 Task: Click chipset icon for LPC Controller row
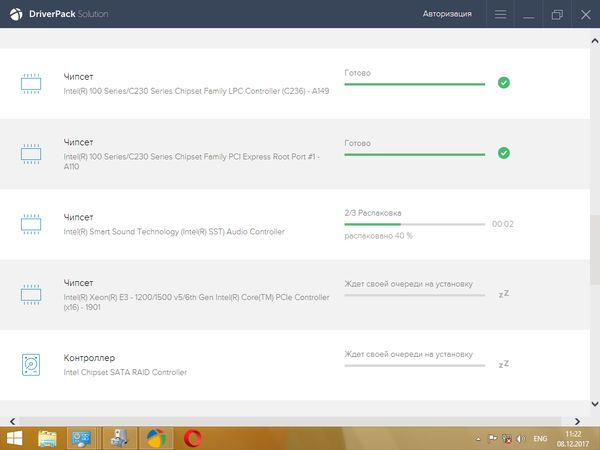coord(31,83)
